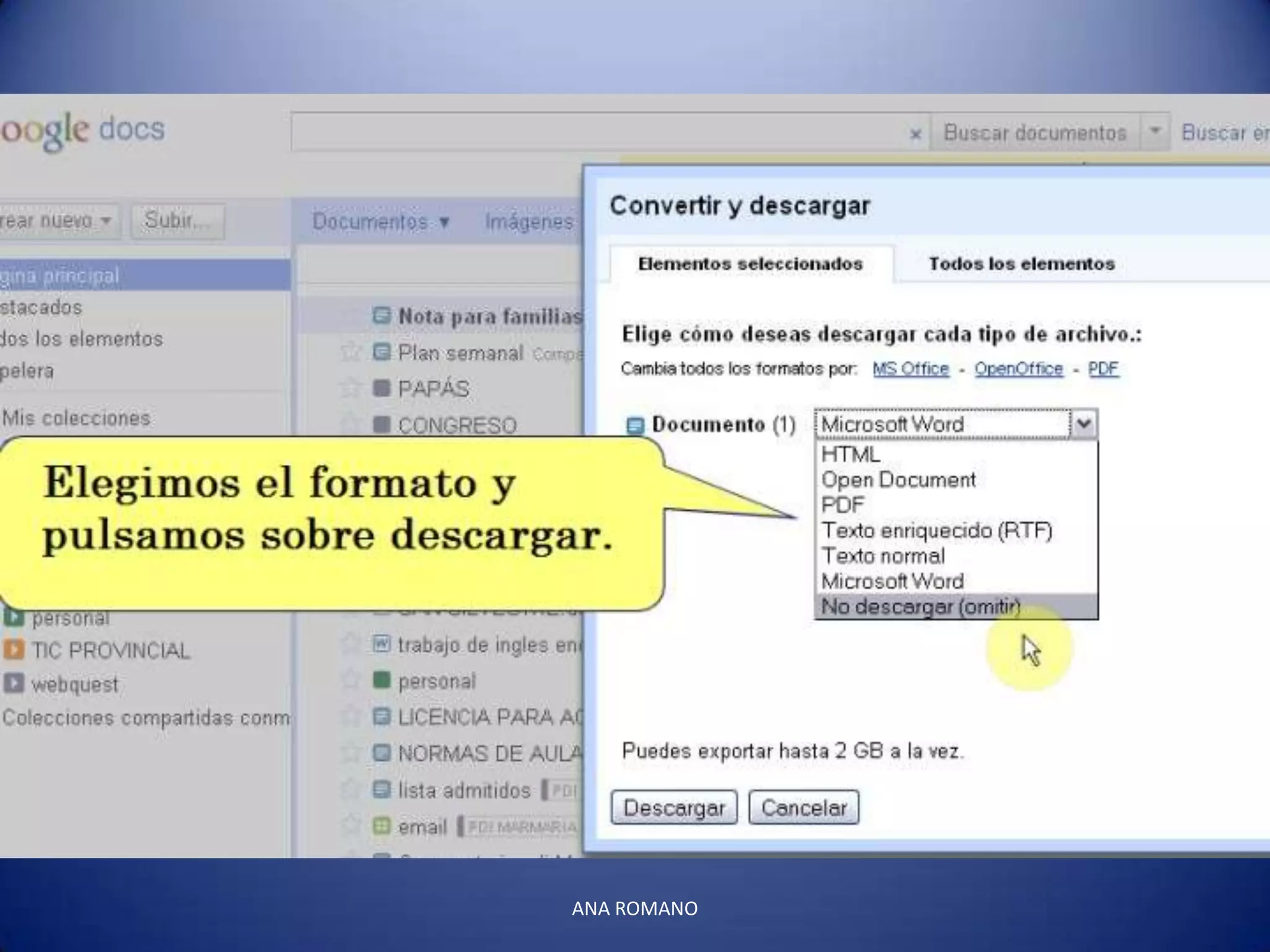The width and height of the screenshot is (1270, 952).
Task: Switch to Todos los elementos tab
Action: (1021, 264)
